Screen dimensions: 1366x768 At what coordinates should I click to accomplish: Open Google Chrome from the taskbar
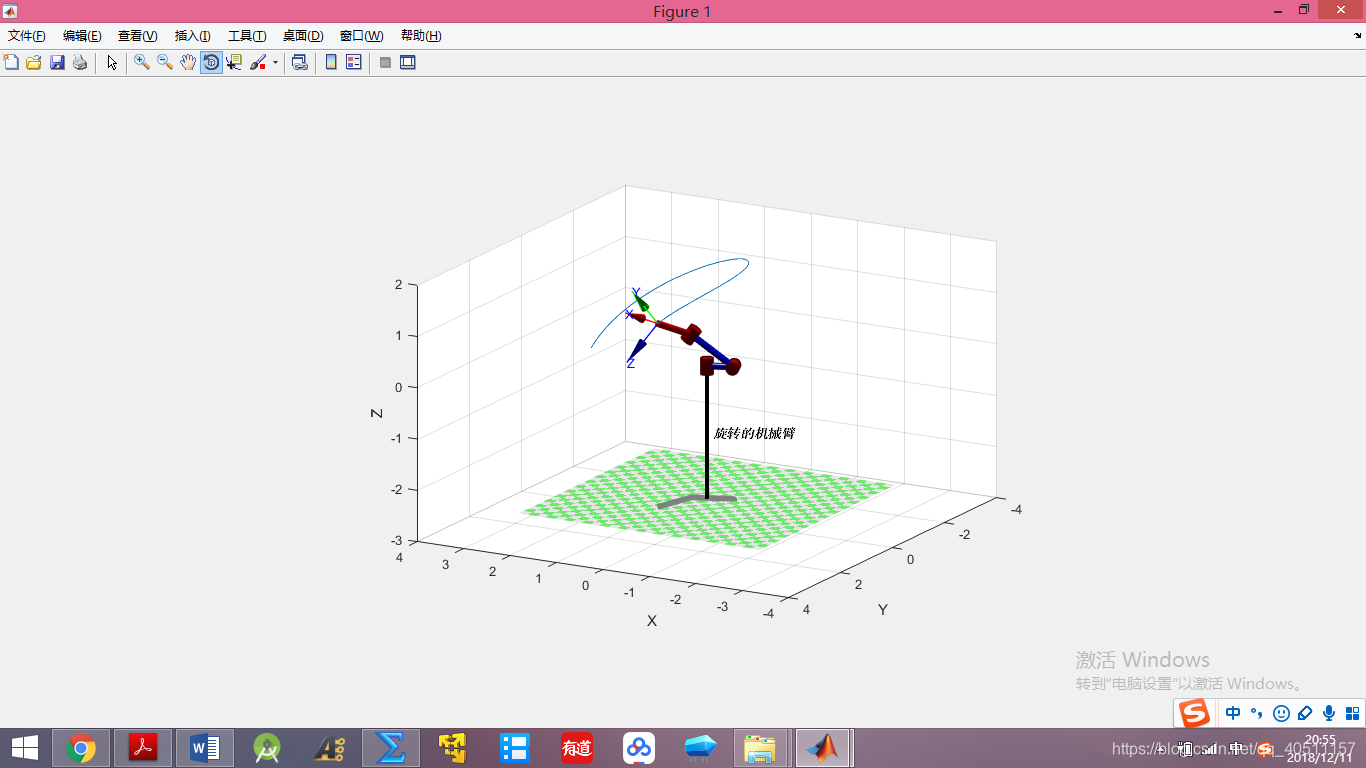81,747
